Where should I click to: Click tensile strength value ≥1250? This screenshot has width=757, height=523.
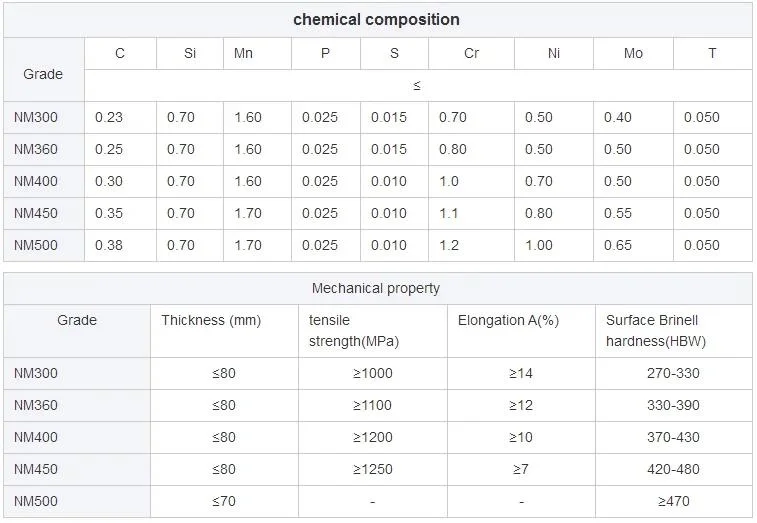point(373,469)
